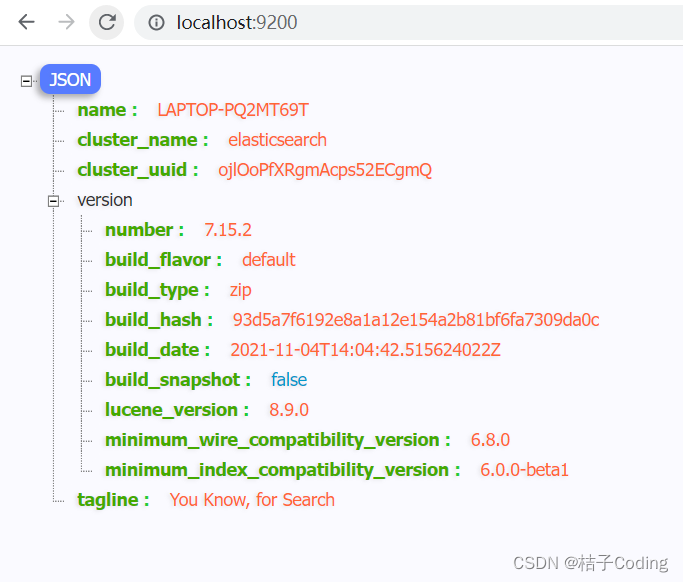This screenshot has height=582, width=683.
Task: Select the value elasticsearch
Action: pyautogui.click(x=277, y=140)
